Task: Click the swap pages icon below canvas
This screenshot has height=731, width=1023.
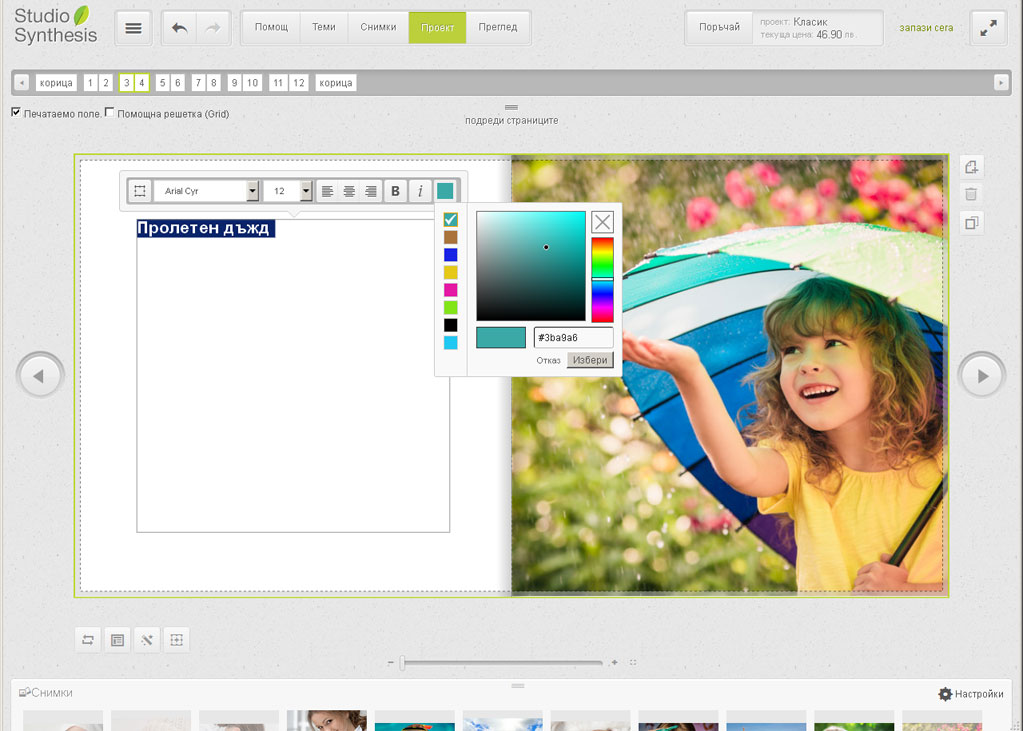Action: tap(88, 640)
